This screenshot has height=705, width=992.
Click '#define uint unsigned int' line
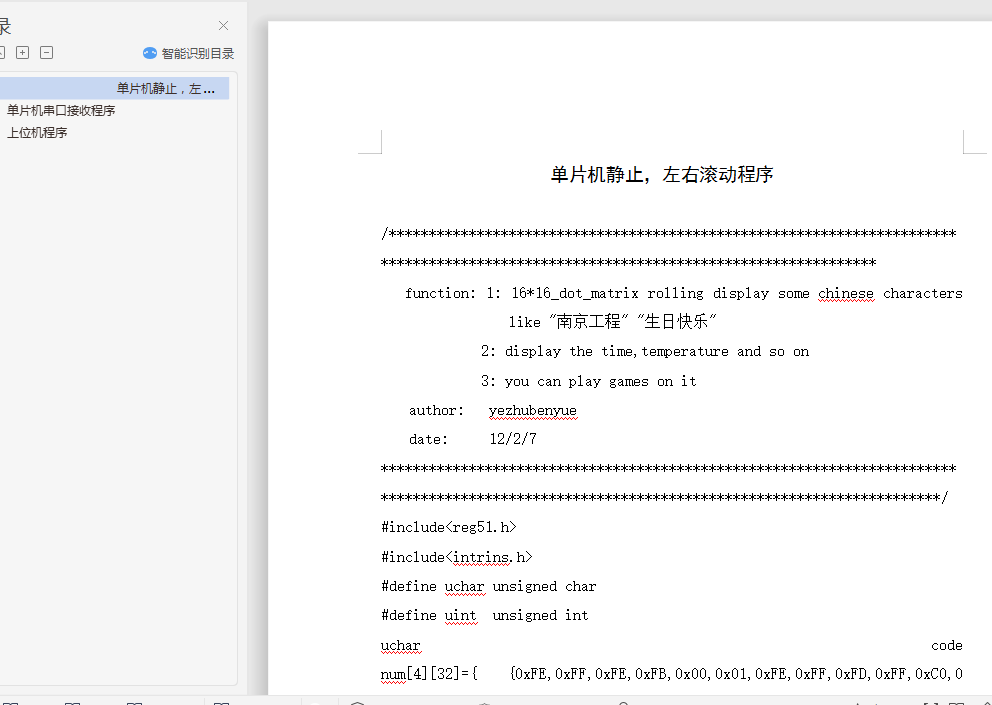click(485, 616)
